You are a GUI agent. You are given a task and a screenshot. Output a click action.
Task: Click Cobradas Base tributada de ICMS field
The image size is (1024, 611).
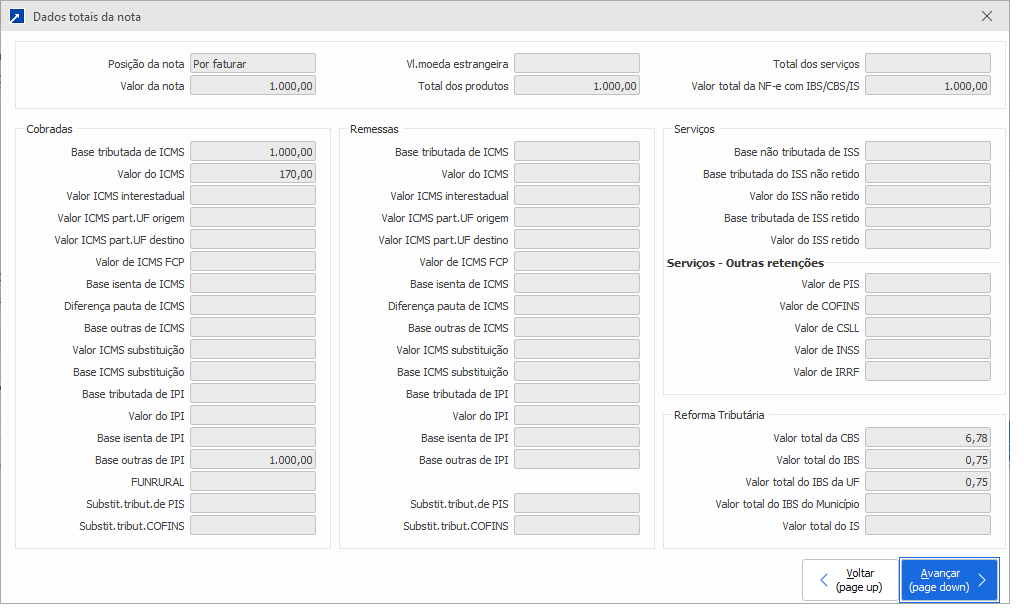point(252,152)
